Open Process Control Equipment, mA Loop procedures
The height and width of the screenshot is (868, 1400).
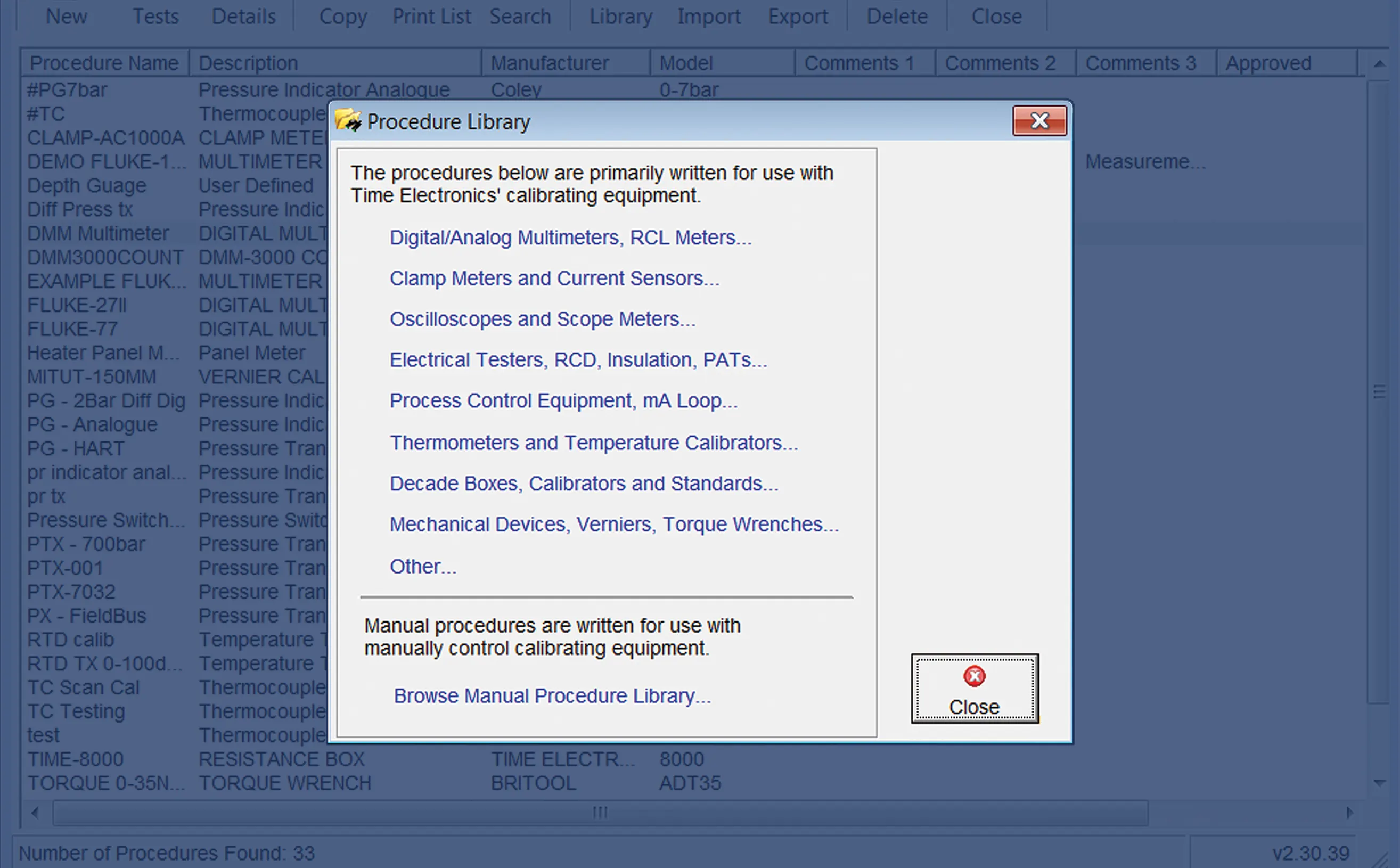[x=563, y=400]
